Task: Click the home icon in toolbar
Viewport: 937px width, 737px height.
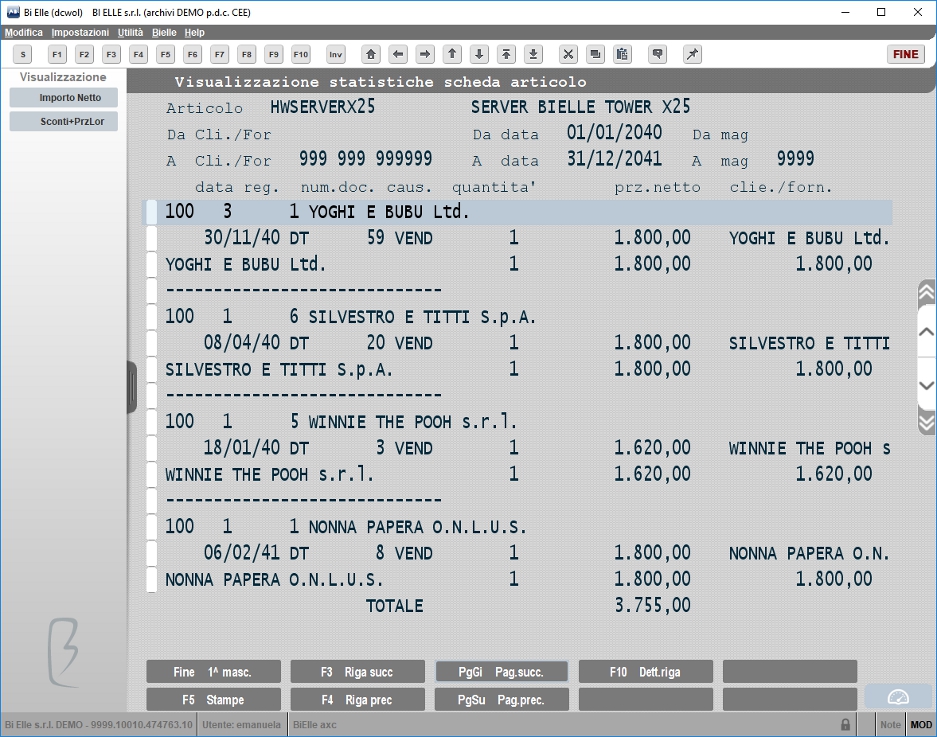Action: [x=371, y=54]
